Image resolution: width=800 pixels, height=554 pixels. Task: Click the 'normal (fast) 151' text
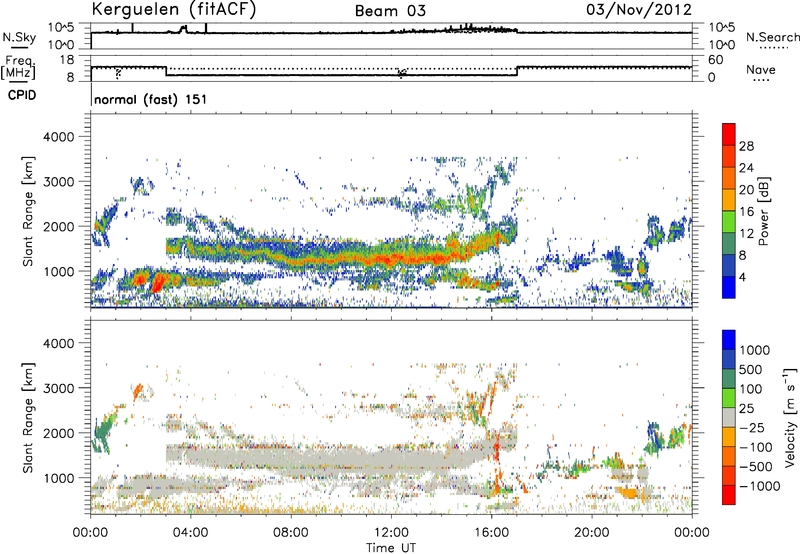pos(151,99)
